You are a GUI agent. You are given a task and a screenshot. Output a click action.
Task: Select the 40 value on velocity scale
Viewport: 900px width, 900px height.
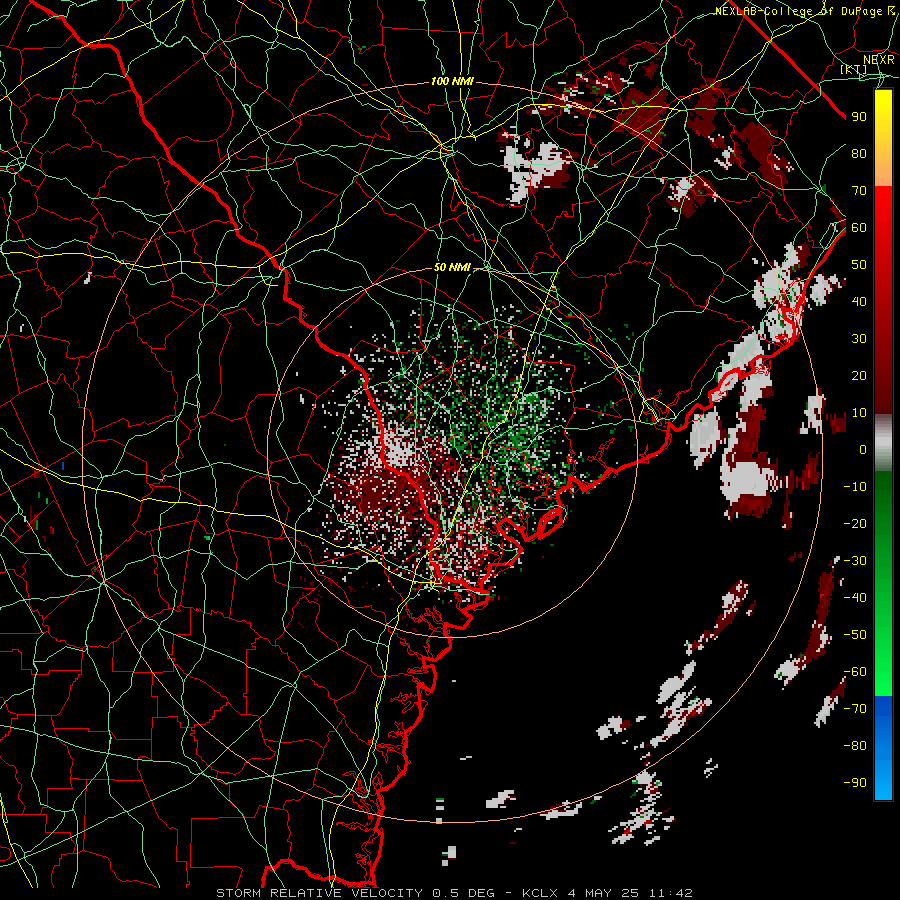tap(859, 301)
